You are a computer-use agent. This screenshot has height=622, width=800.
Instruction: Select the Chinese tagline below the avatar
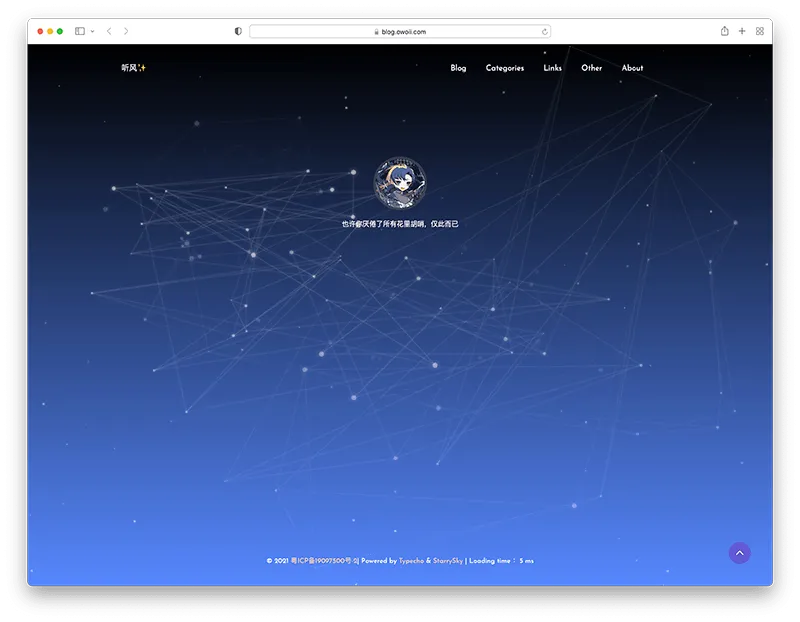pos(400,223)
